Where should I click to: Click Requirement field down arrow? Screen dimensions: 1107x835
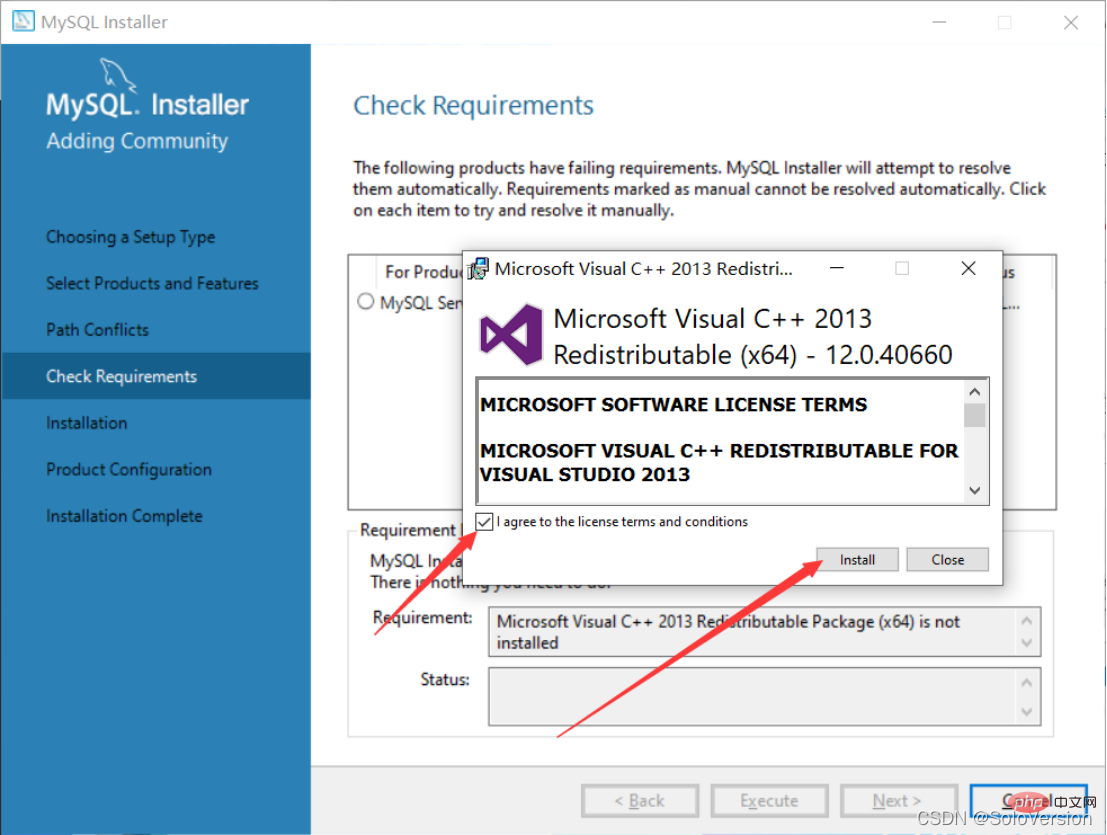pyautogui.click(x=1027, y=643)
